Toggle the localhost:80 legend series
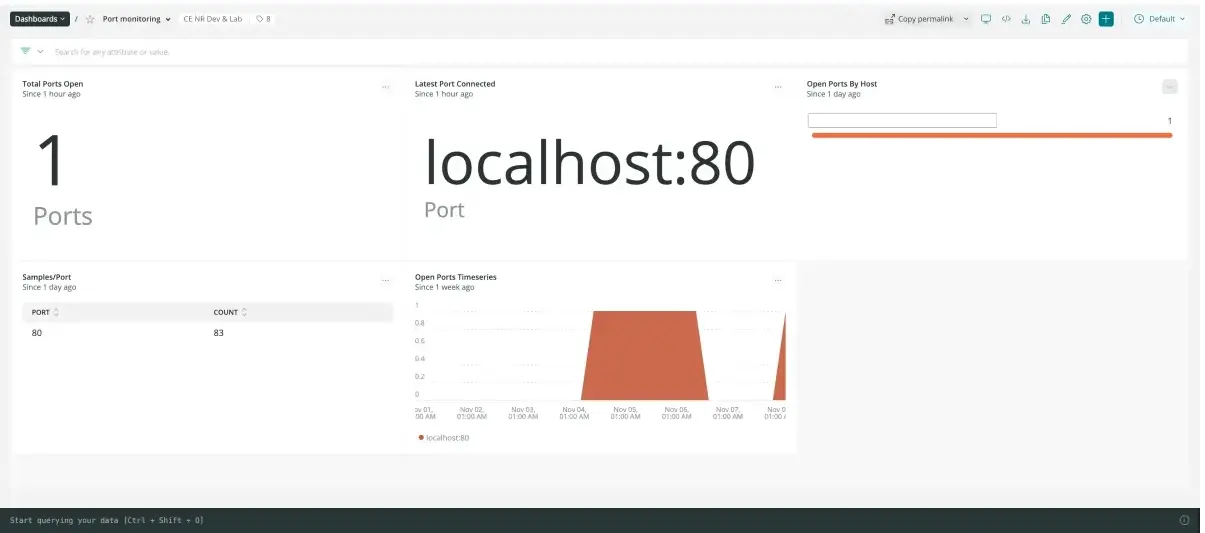The image size is (1205, 533). point(444,438)
